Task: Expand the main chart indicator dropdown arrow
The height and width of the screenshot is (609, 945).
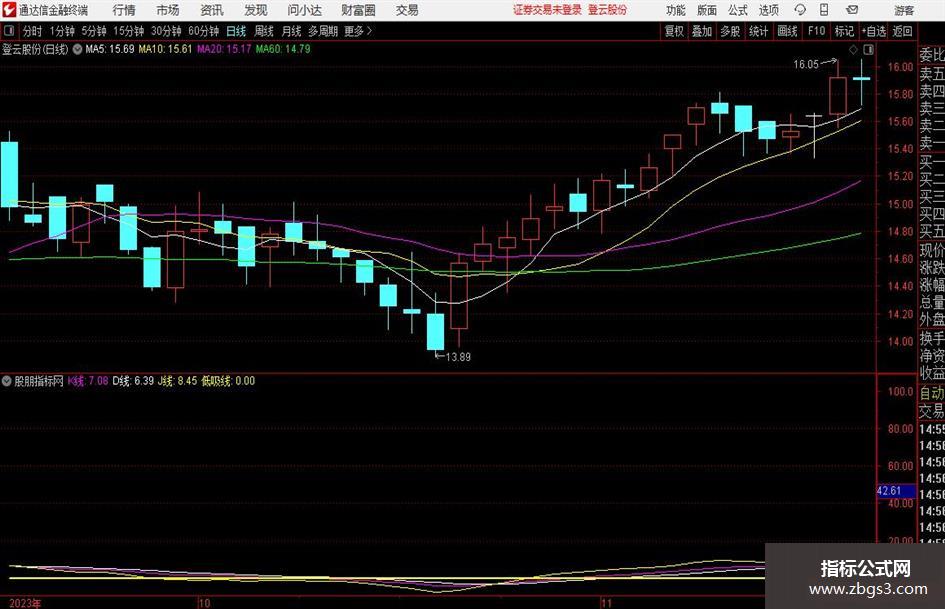Action: tap(77, 49)
